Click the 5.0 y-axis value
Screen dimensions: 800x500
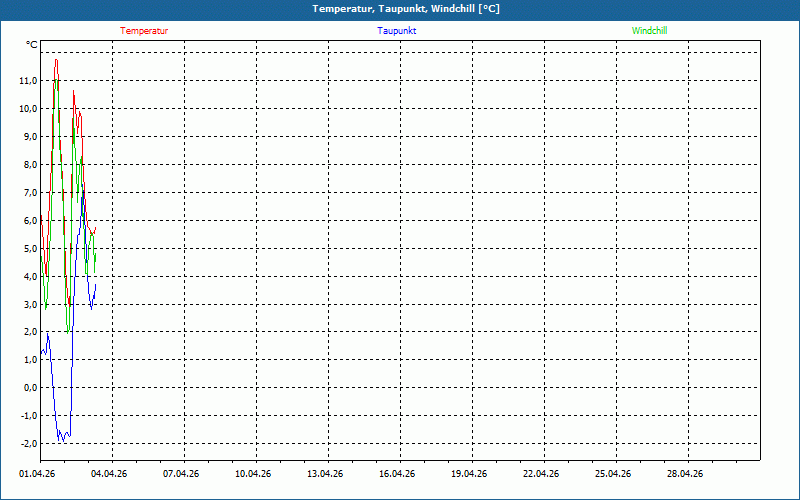click(x=29, y=248)
